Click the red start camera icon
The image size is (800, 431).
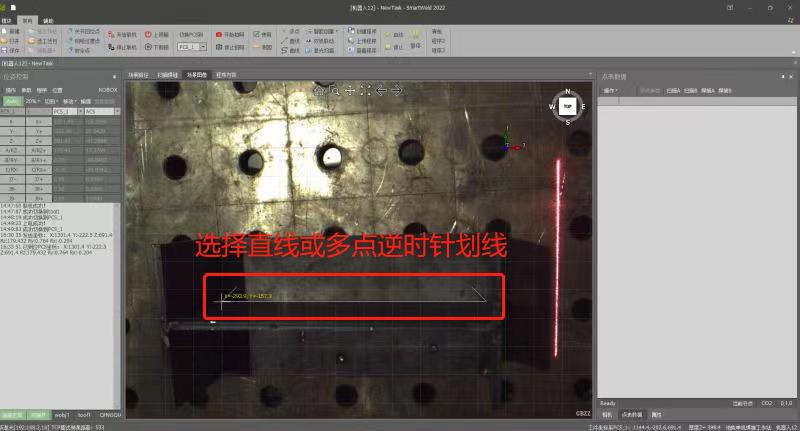tap(219, 35)
